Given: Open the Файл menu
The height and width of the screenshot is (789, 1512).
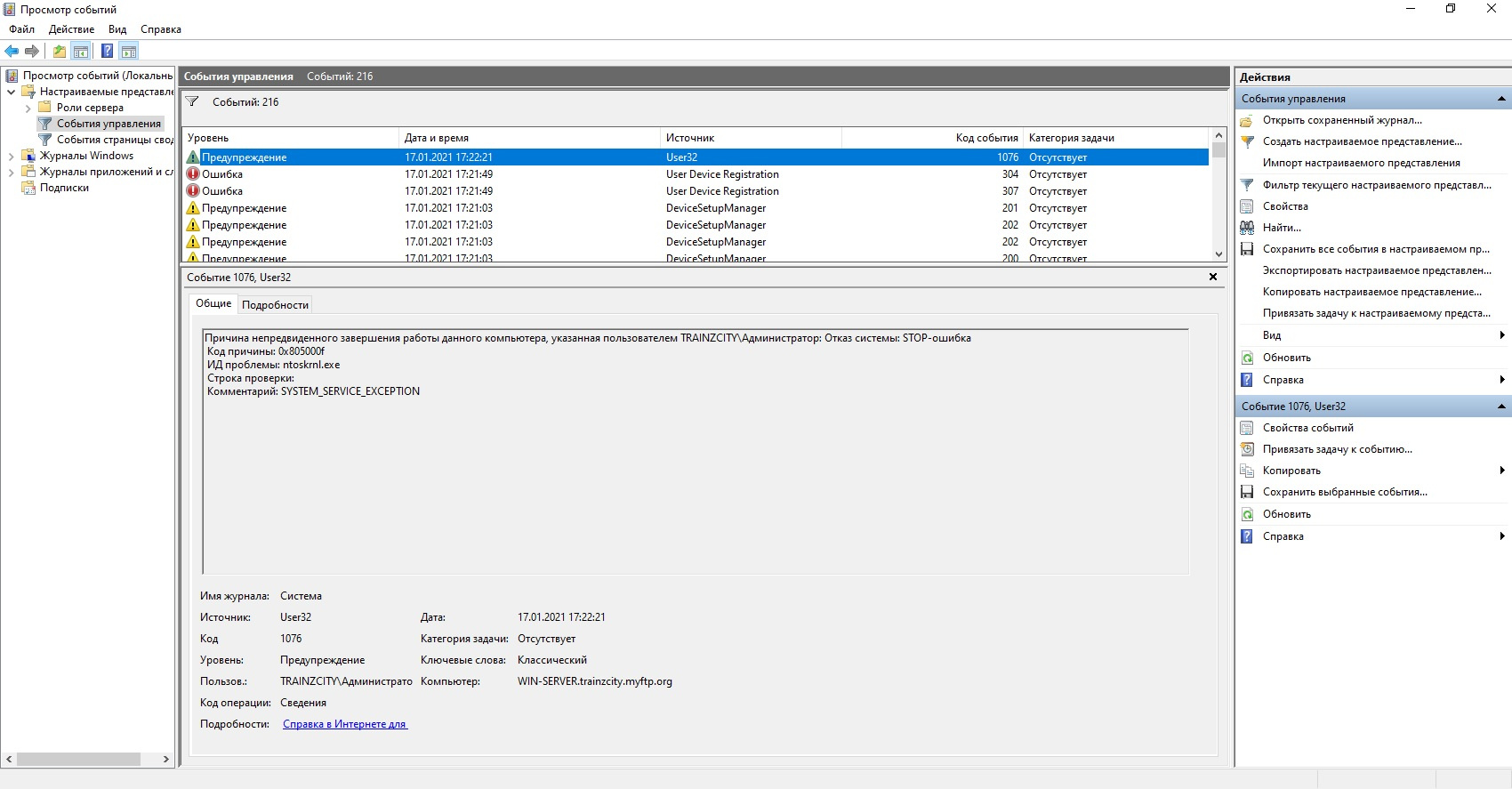Looking at the screenshot, I should click(x=21, y=29).
